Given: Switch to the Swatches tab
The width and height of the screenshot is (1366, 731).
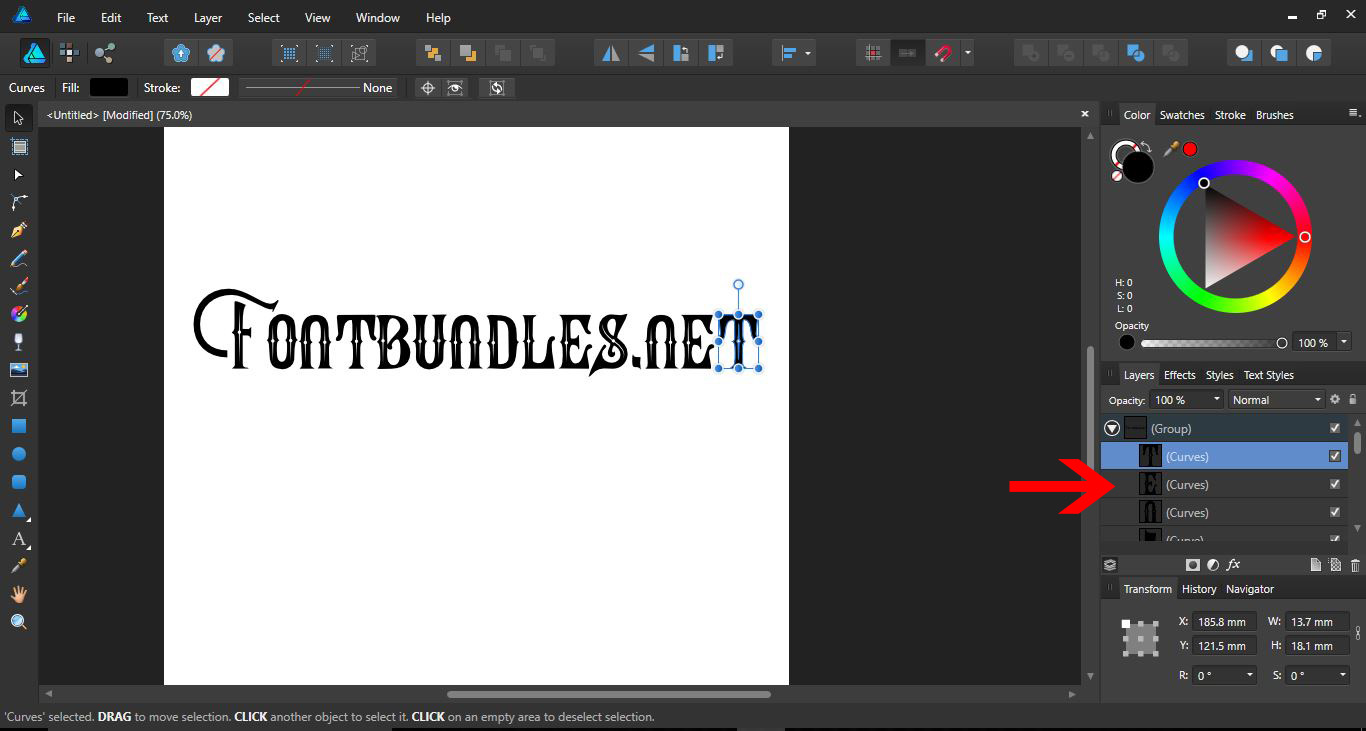Looking at the screenshot, I should coord(1182,114).
